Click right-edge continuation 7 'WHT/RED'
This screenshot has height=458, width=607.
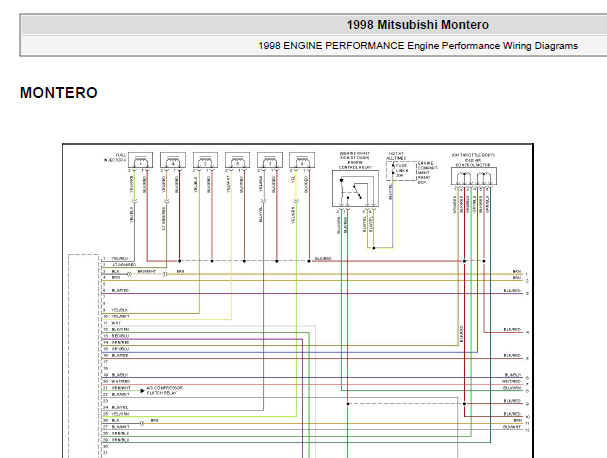coord(516,383)
